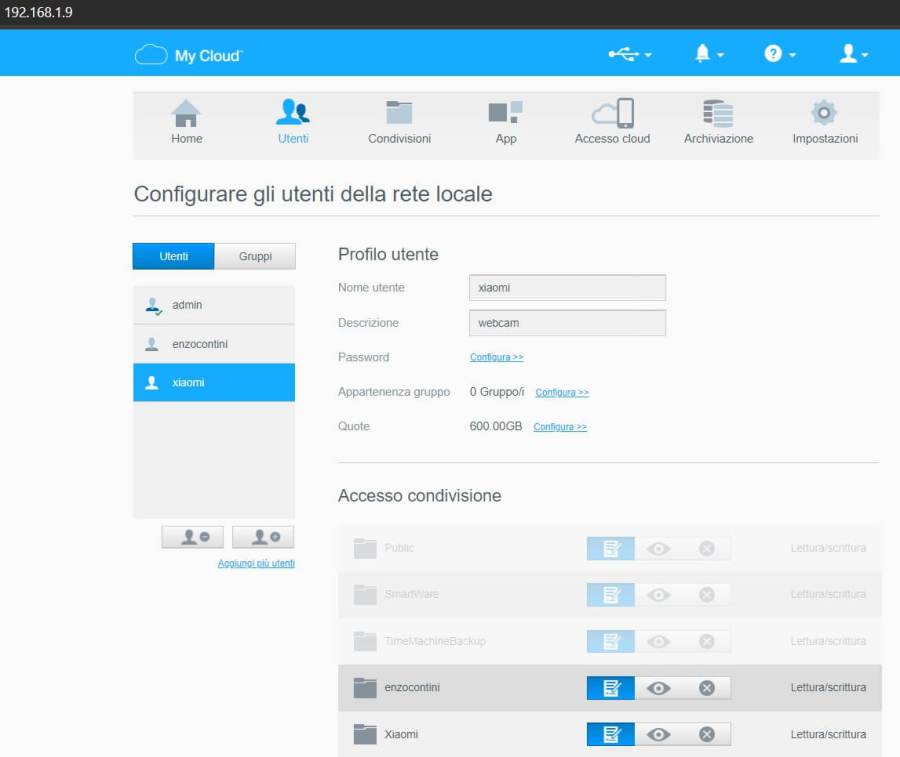Expand the help question mark menu
Screen dimensions: 900x757
[x=780, y=54]
